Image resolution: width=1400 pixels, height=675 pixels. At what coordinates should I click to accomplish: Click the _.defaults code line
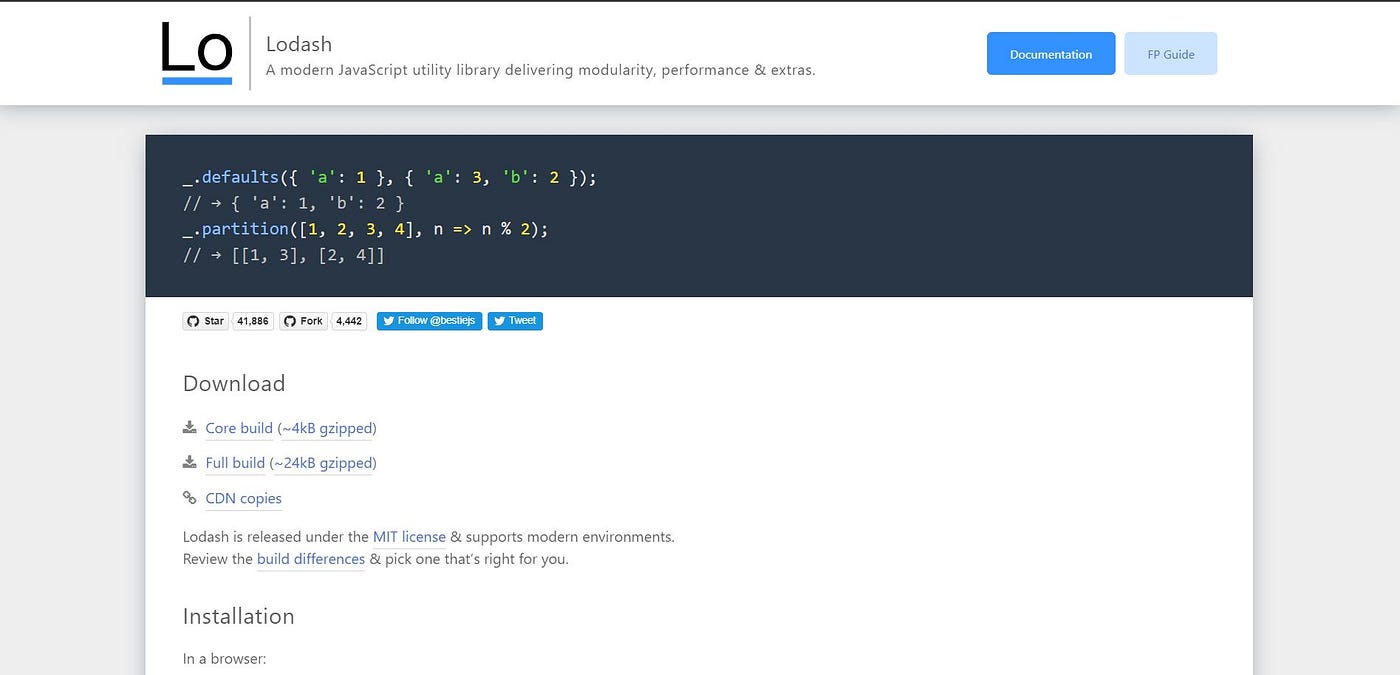coord(390,177)
